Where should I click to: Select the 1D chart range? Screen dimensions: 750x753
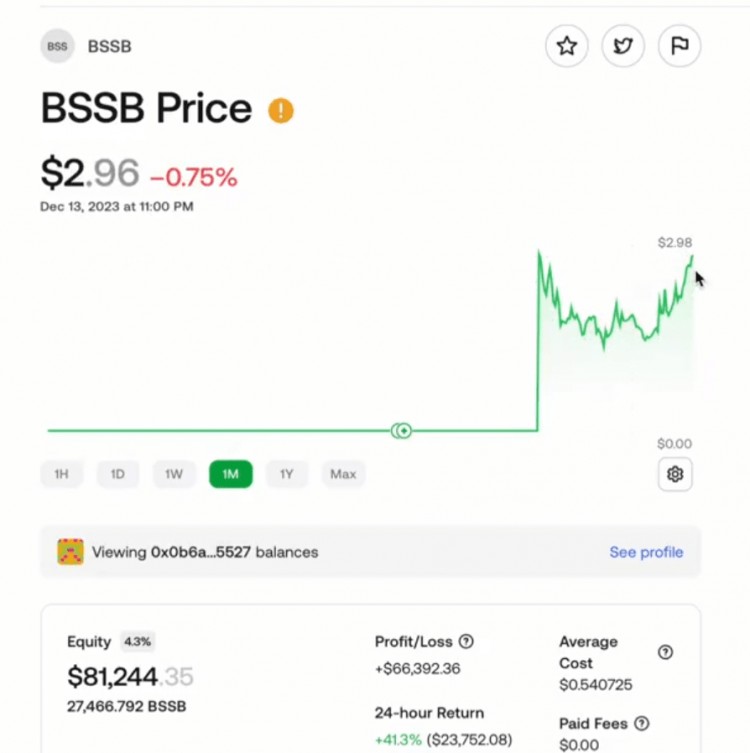(118, 474)
